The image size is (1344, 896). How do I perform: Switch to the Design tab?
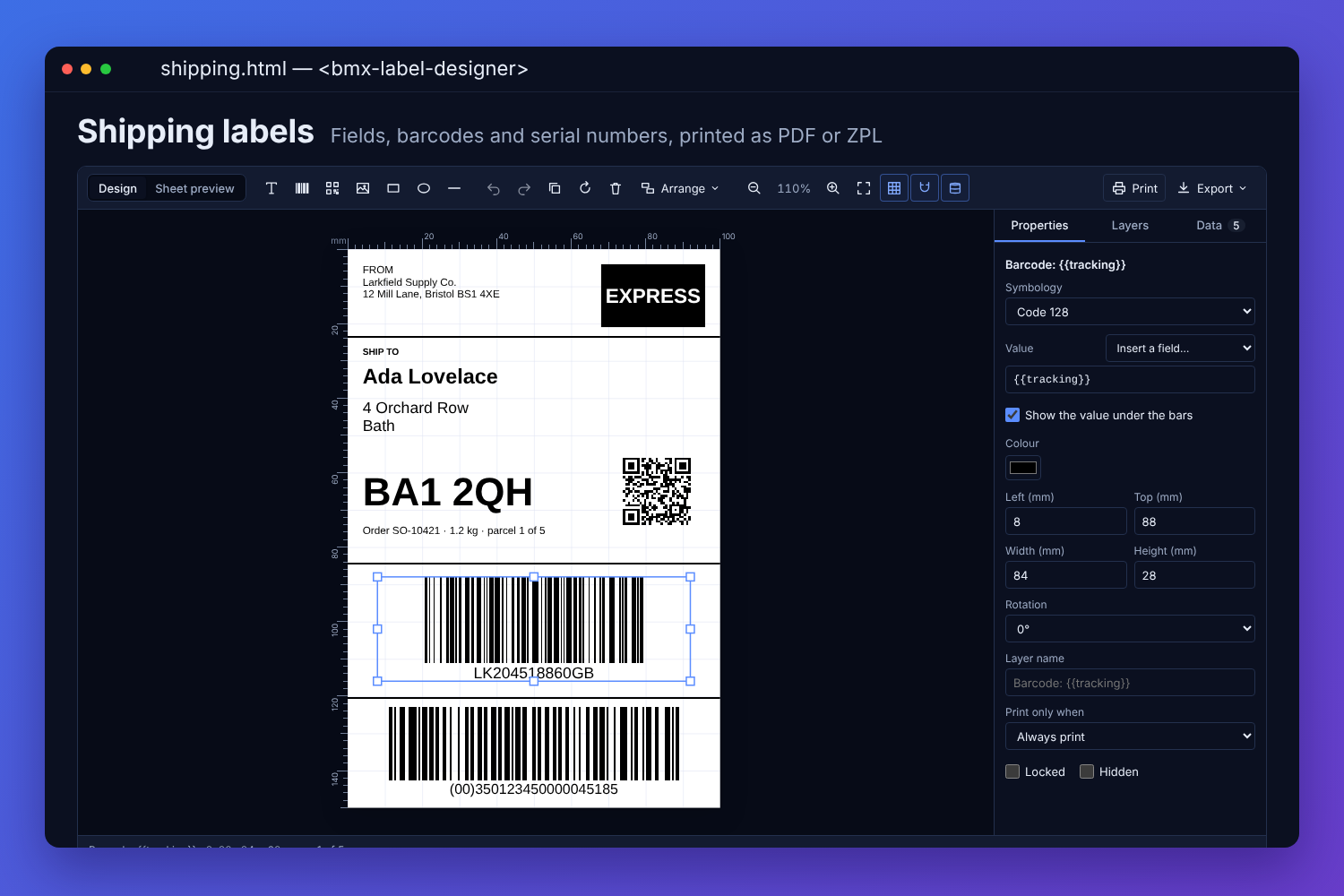(x=117, y=188)
